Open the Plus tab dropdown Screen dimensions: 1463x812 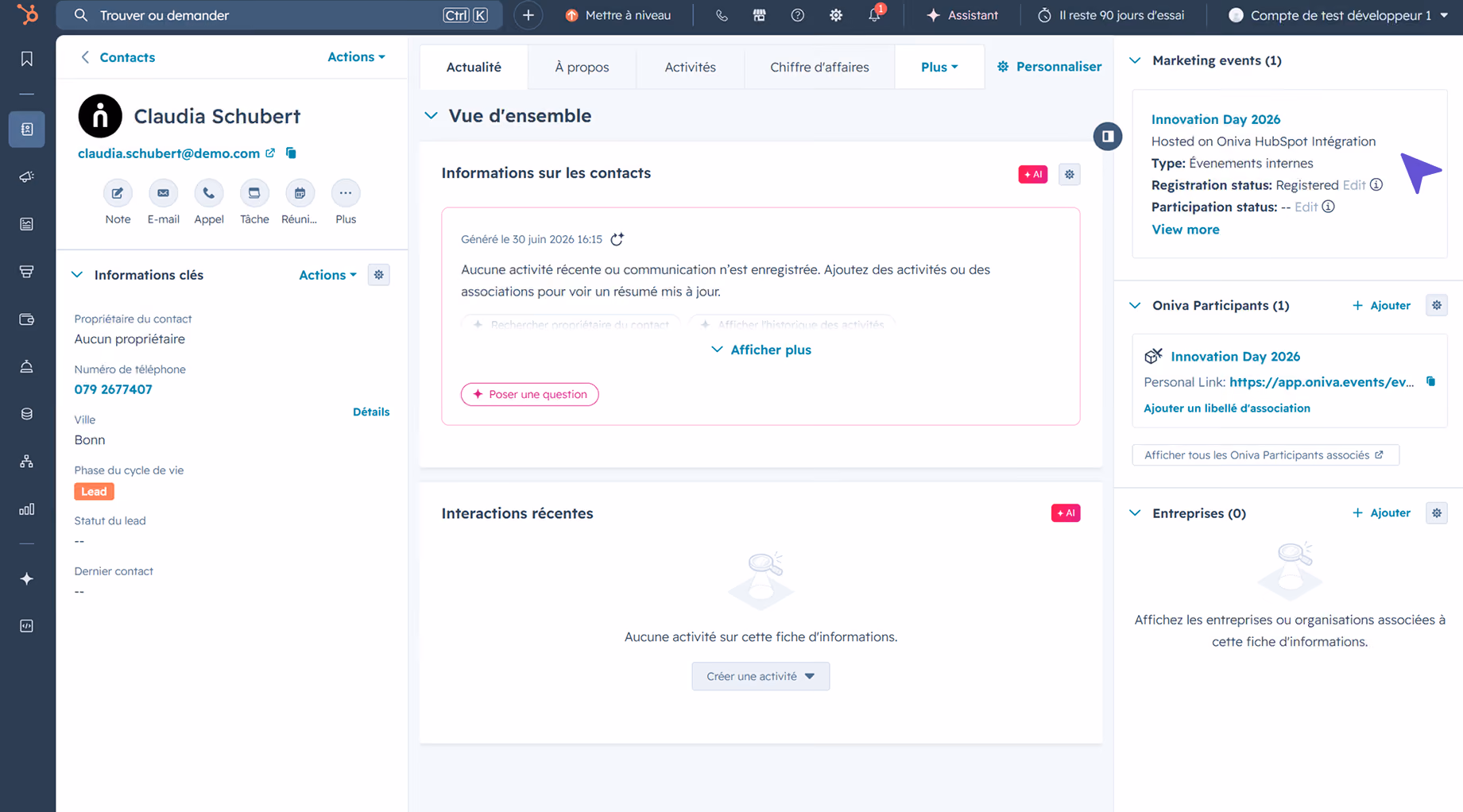pyautogui.click(x=939, y=67)
